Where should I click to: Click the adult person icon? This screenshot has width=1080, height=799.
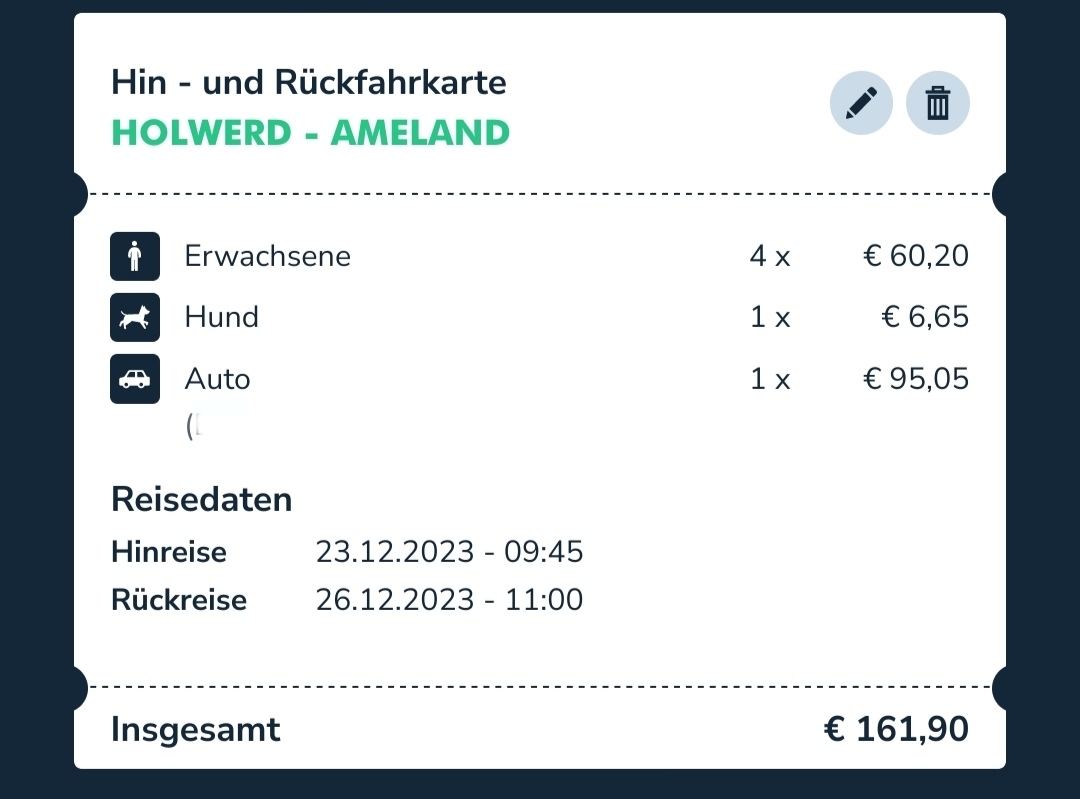coord(135,256)
